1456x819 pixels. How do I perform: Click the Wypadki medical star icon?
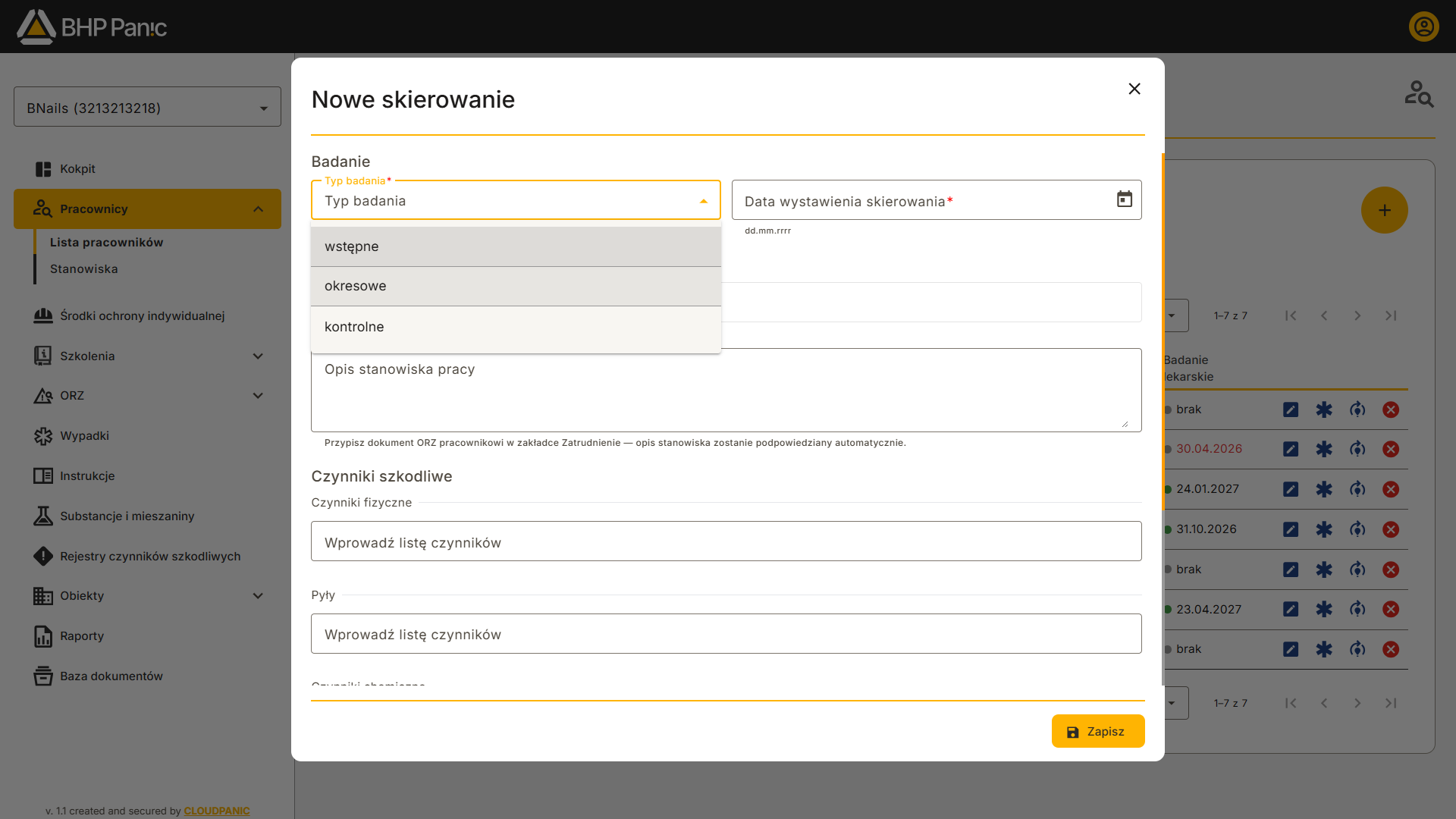tap(43, 436)
